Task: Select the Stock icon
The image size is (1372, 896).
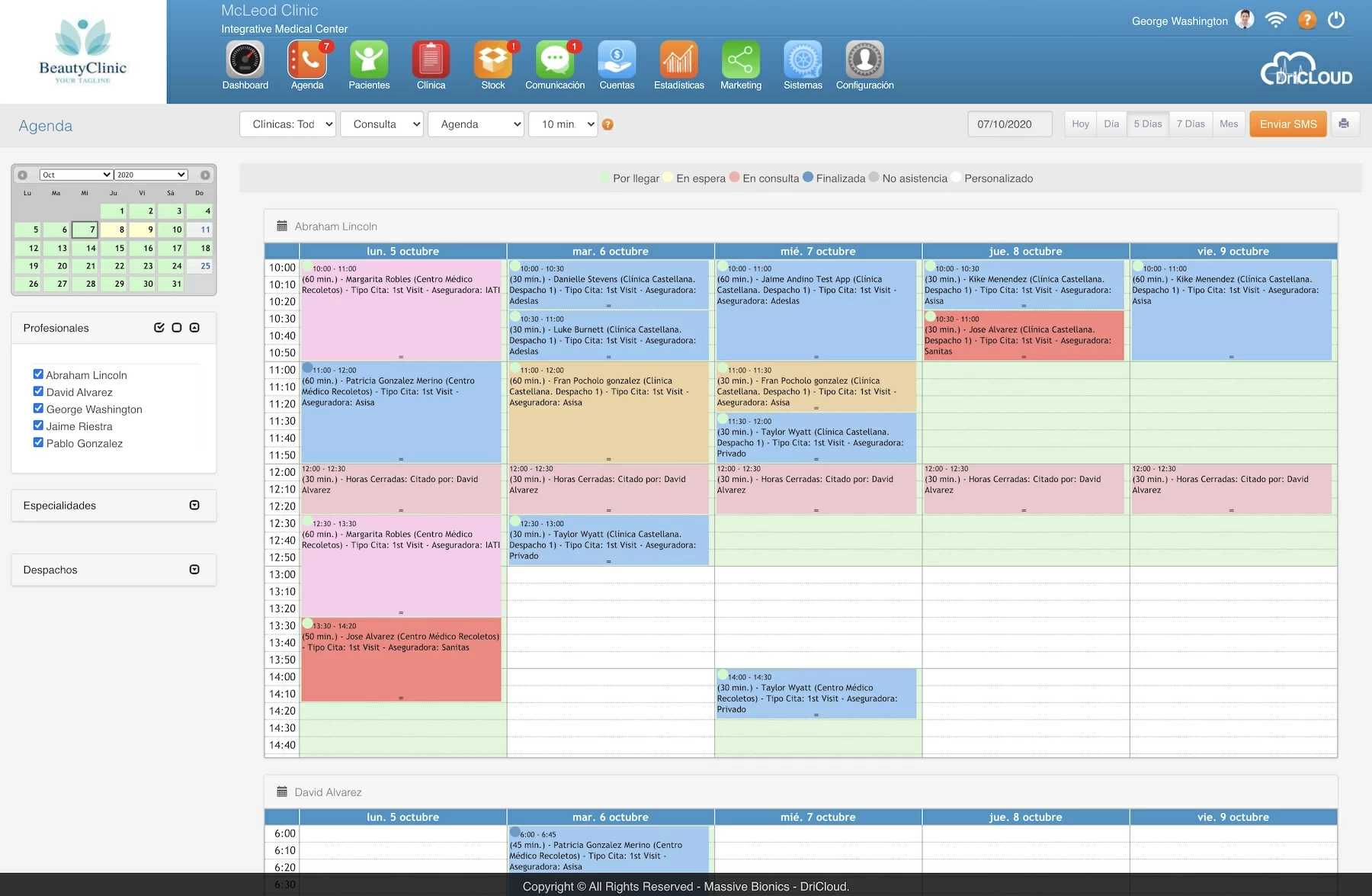Action: (492, 65)
